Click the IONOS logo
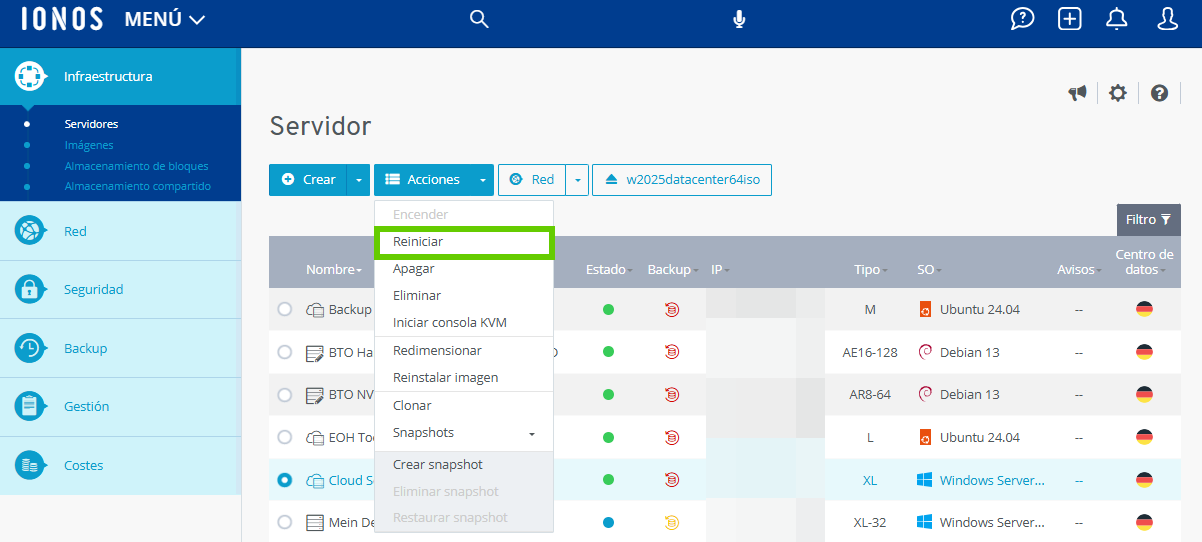The height and width of the screenshot is (542, 1202). [62, 19]
